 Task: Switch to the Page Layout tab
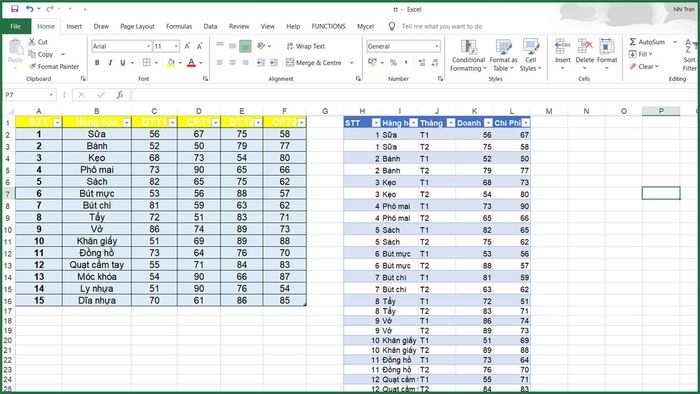[x=137, y=26]
